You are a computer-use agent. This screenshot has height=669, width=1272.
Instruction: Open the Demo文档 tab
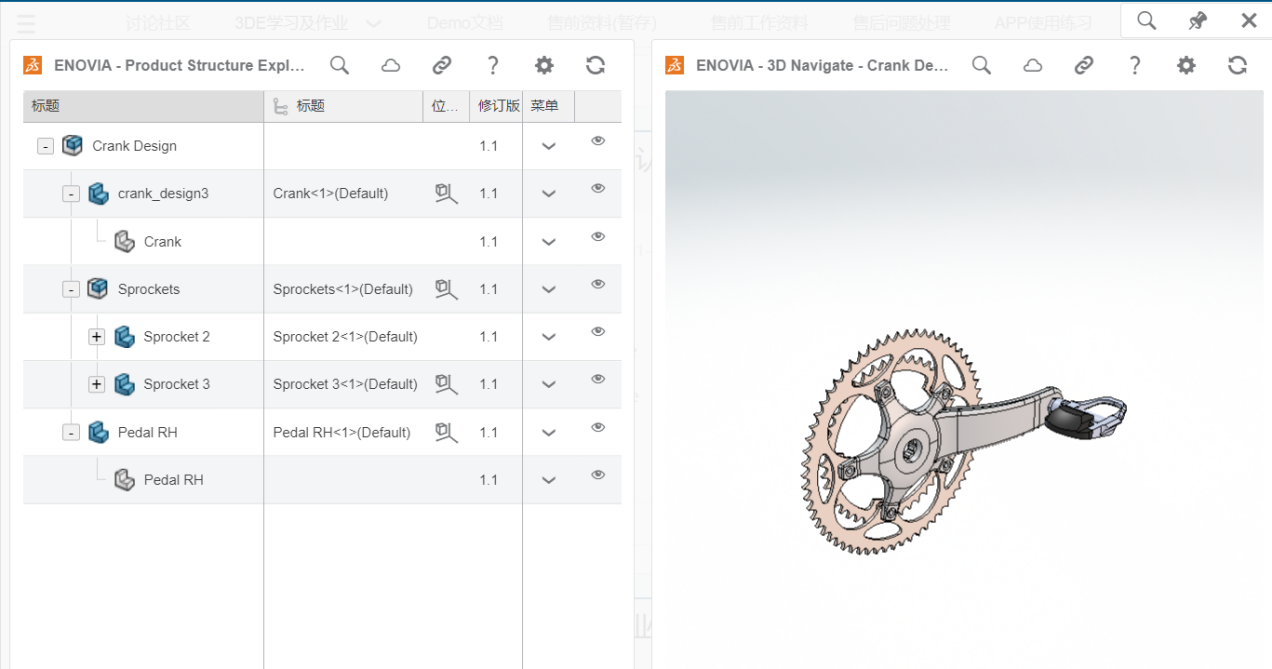(464, 23)
